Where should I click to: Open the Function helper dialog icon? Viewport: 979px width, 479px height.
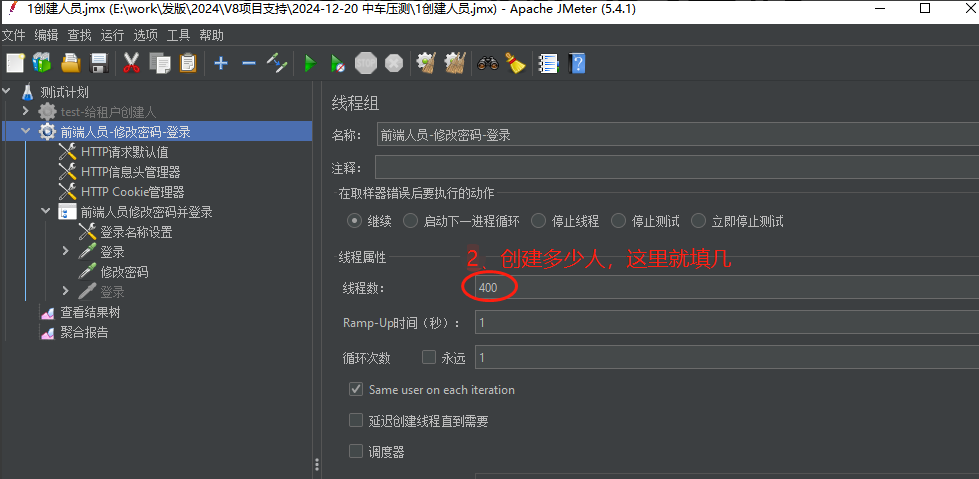click(548, 63)
